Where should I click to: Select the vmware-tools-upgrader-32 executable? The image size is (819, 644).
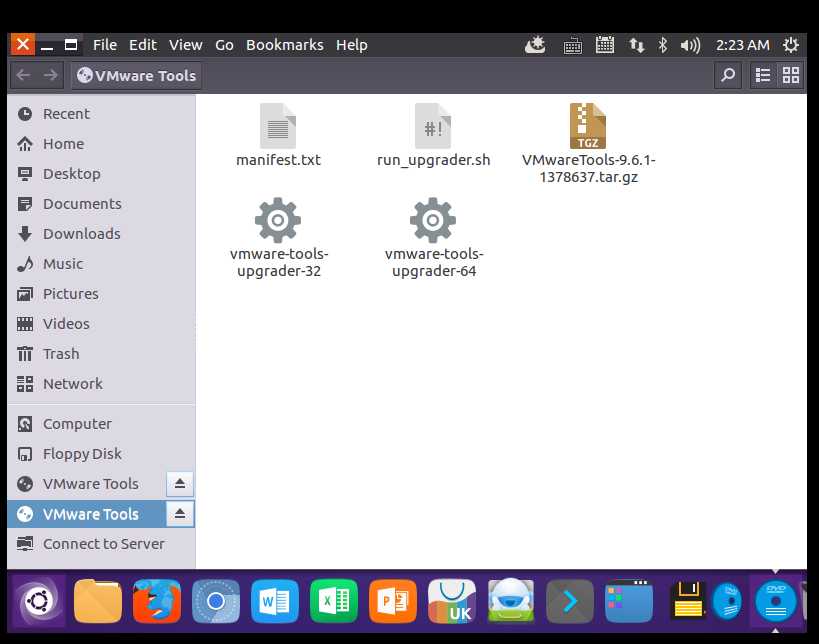click(278, 220)
